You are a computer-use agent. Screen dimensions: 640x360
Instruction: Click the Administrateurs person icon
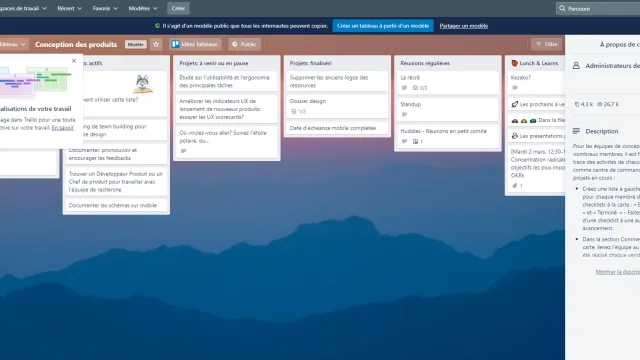(576, 66)
